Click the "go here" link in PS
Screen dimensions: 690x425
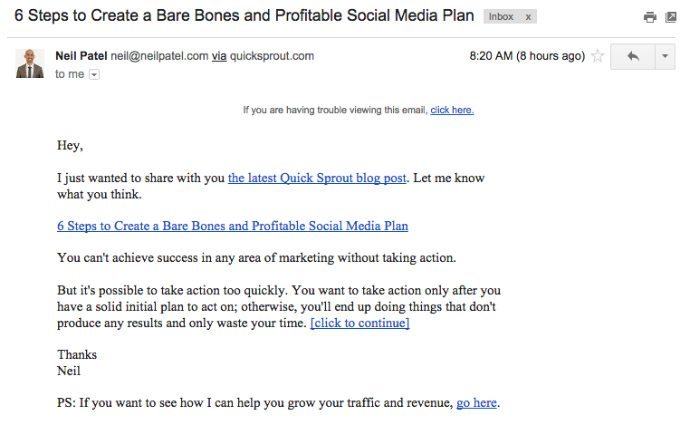coord(477,403)
